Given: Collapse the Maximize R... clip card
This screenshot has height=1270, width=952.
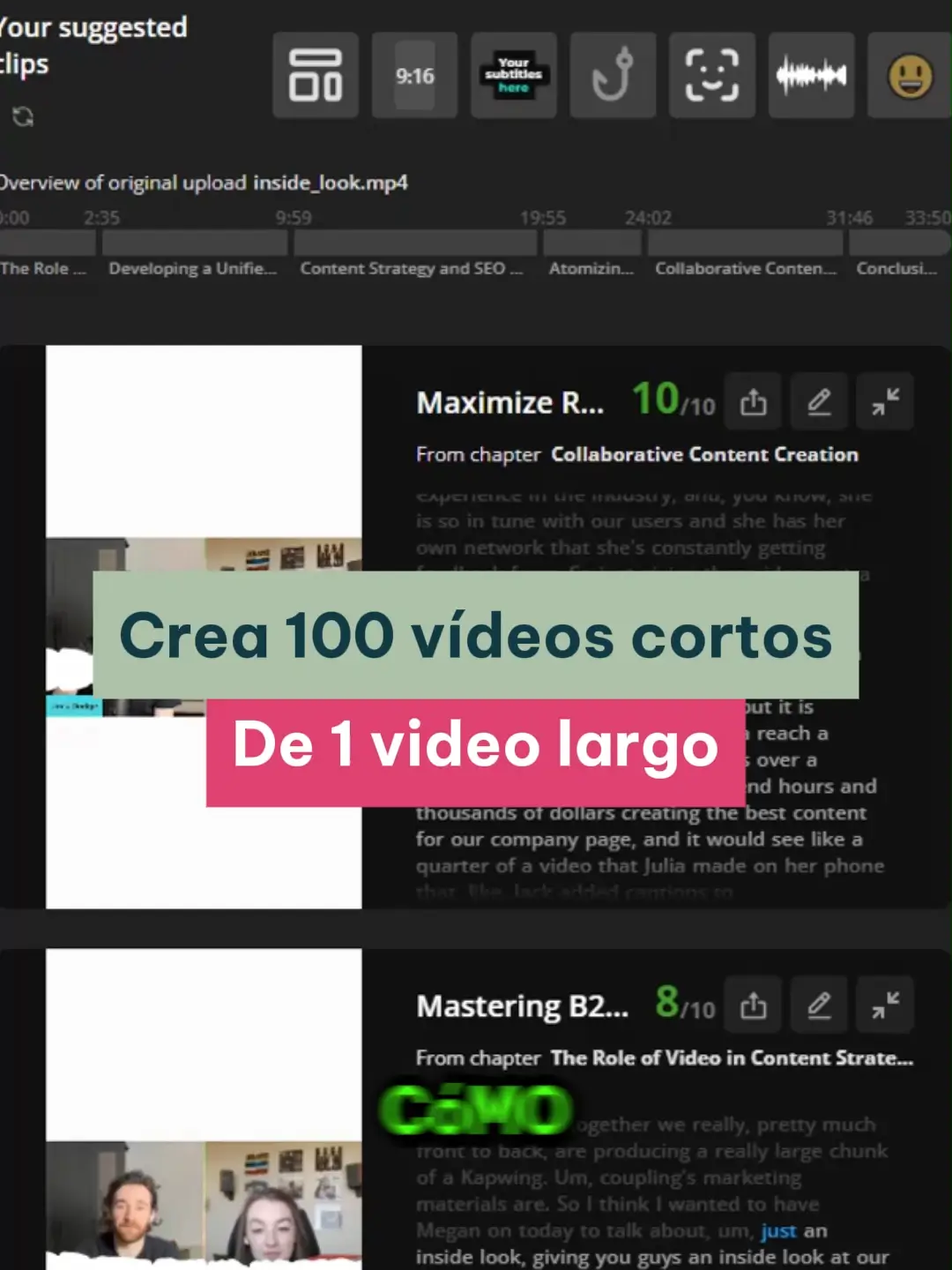Looking at the screenshot, I should click(885, 402).
